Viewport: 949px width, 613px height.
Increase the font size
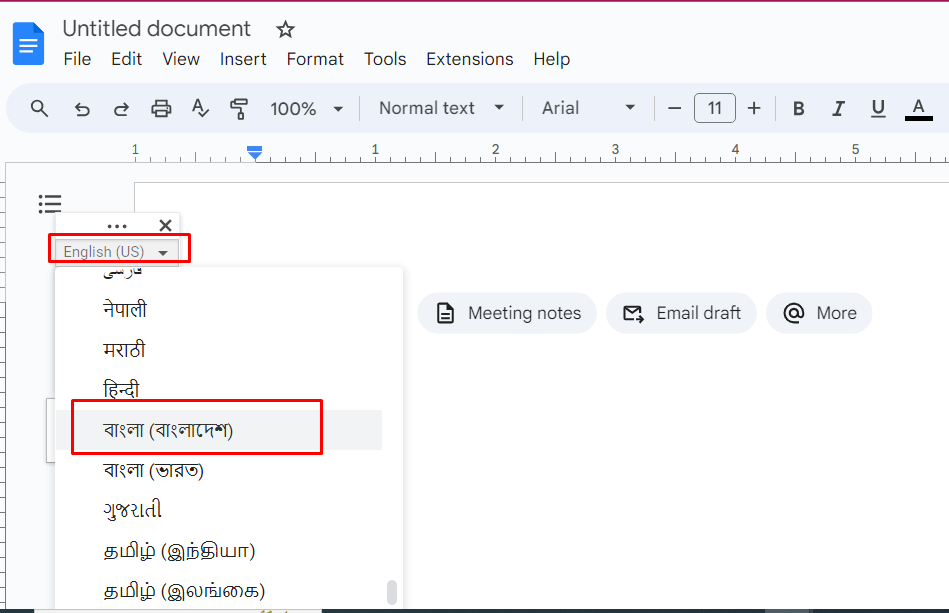point(754,108)
